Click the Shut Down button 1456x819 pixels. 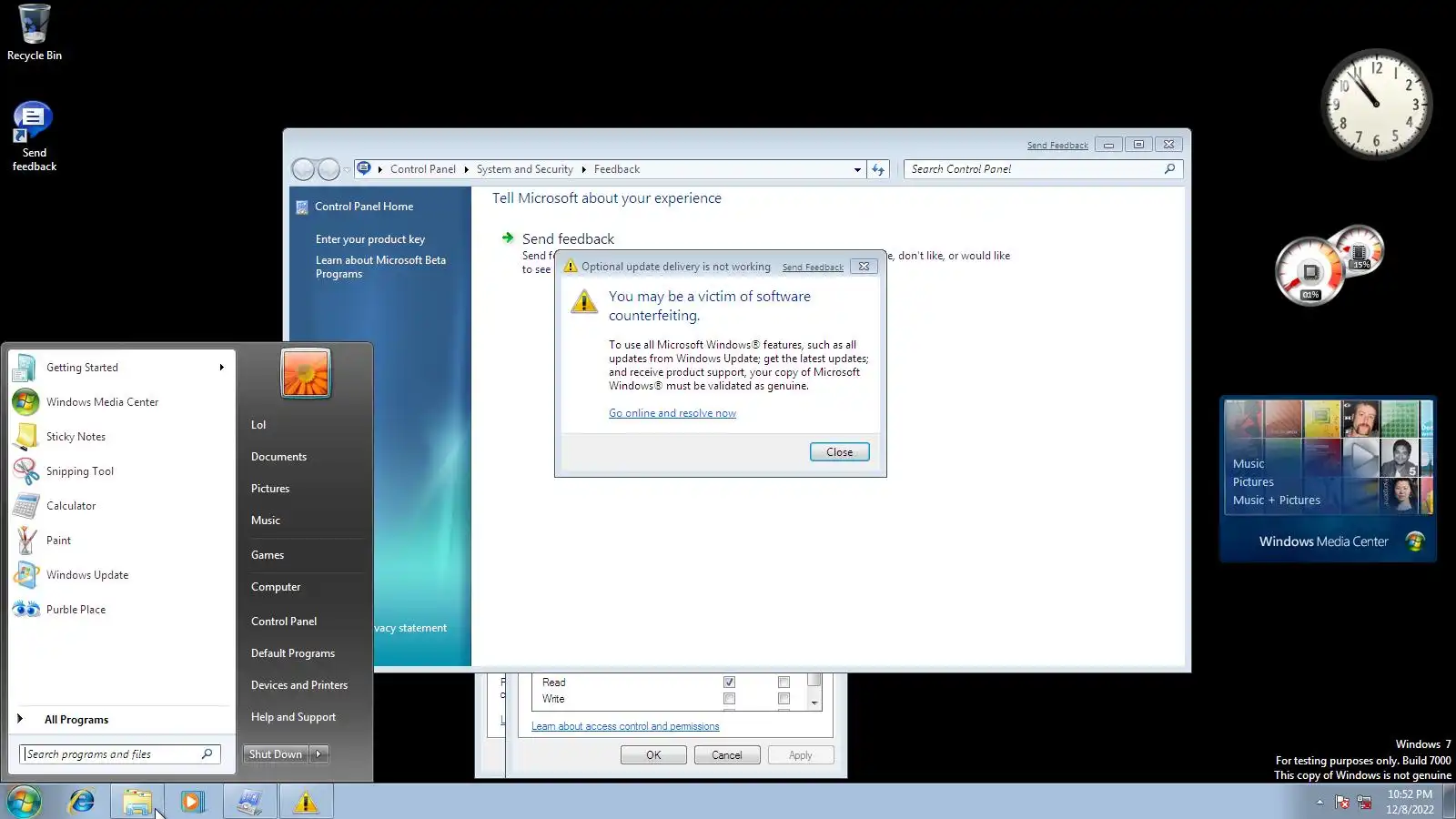pyautogui.click(x=276, y=754)
